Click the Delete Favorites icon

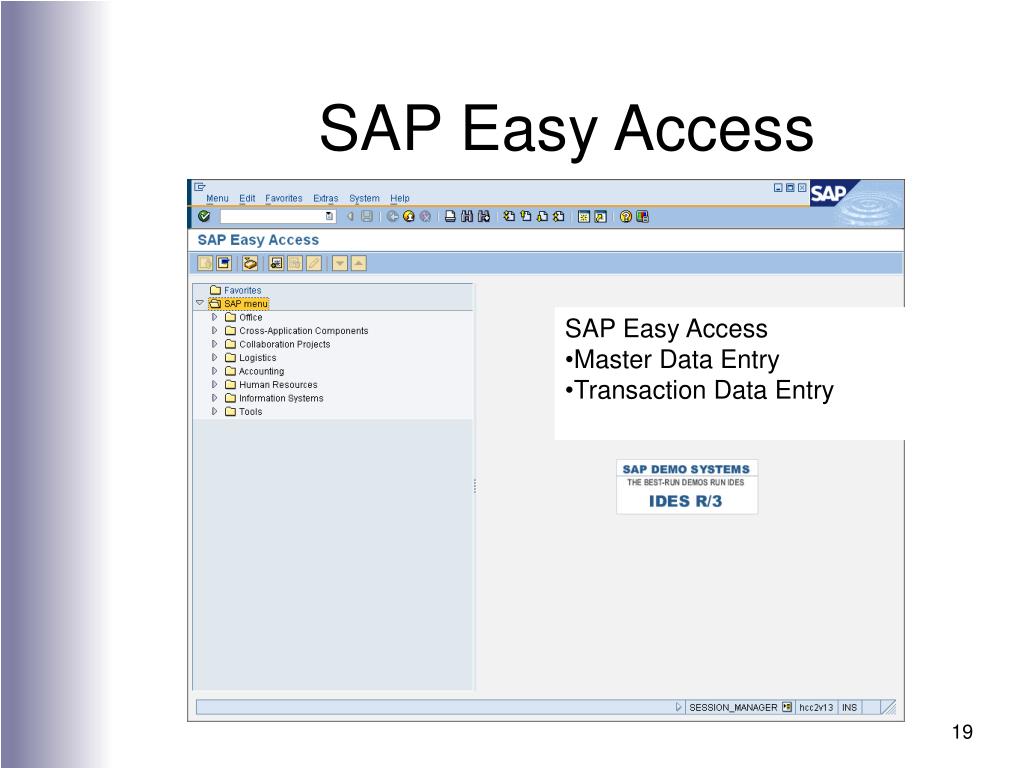click(x=295, y=263)
